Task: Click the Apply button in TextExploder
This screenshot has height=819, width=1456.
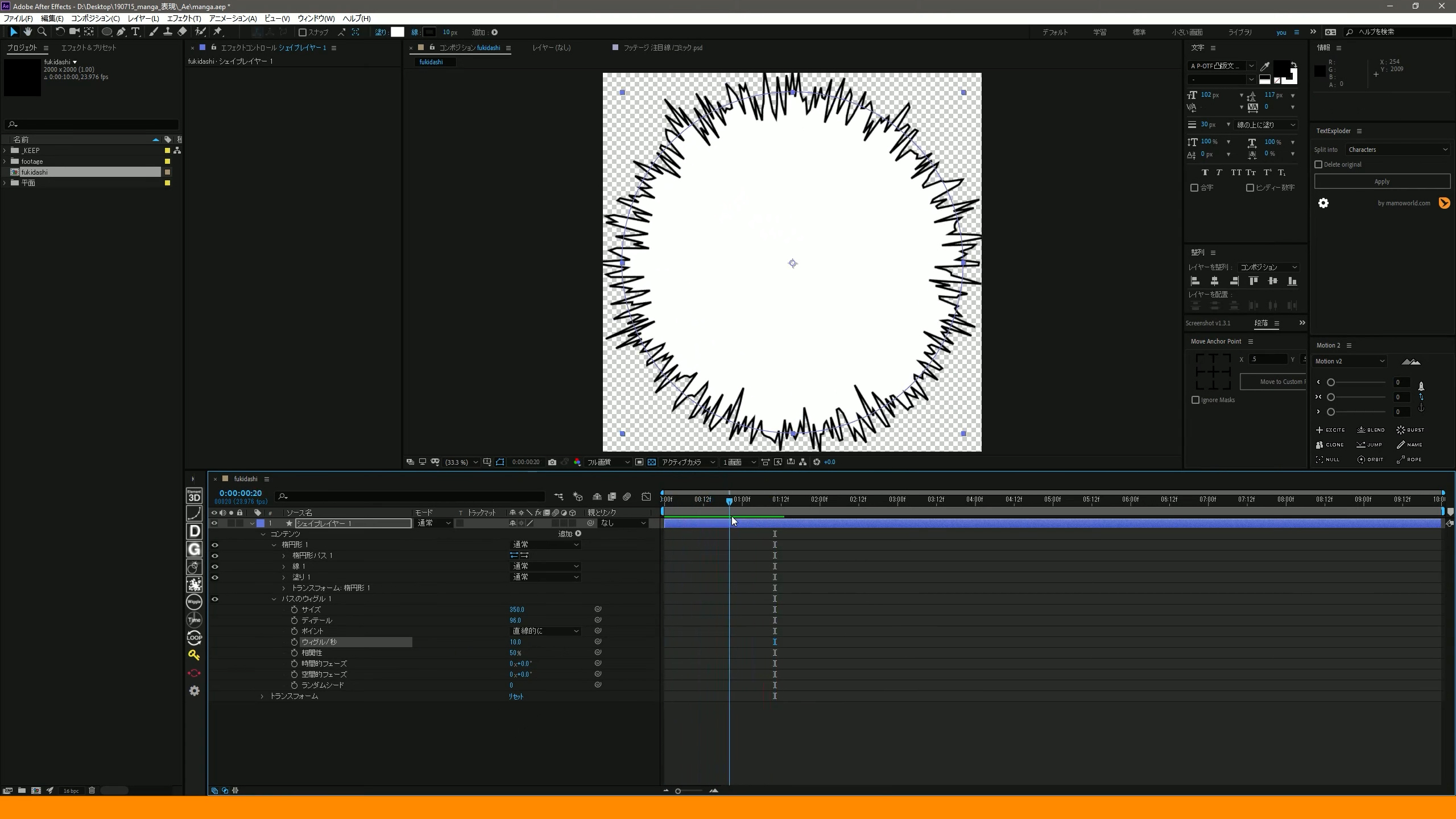Action: tap(1381, 181)
